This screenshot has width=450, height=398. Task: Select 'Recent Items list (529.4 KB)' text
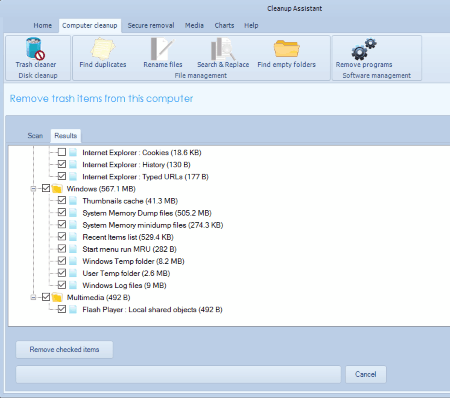click(x=128, y=237)
